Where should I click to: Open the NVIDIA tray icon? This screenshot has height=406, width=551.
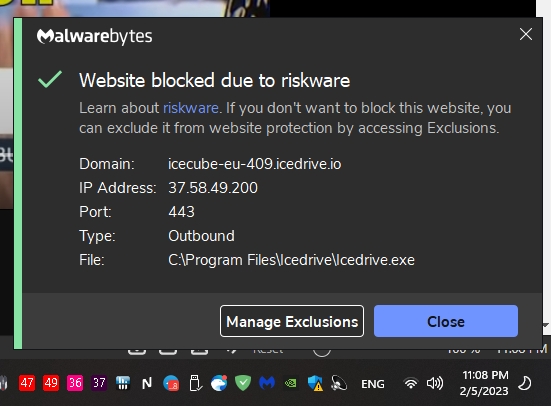[x=291, y=383]
